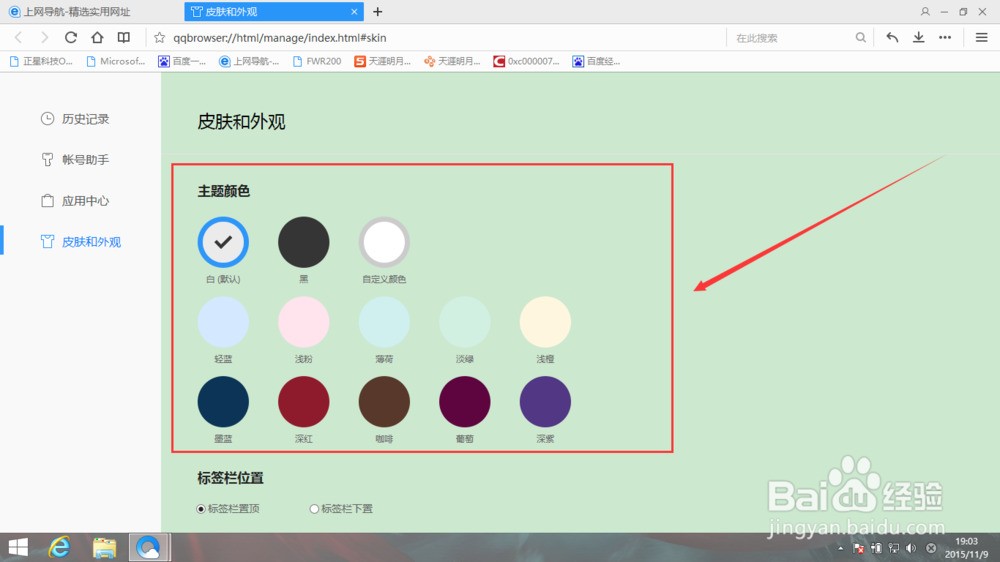Click the undo closed tab arrow
Image resolution: width=1000 pixels, height=562 pixels.
click(892, 38)
